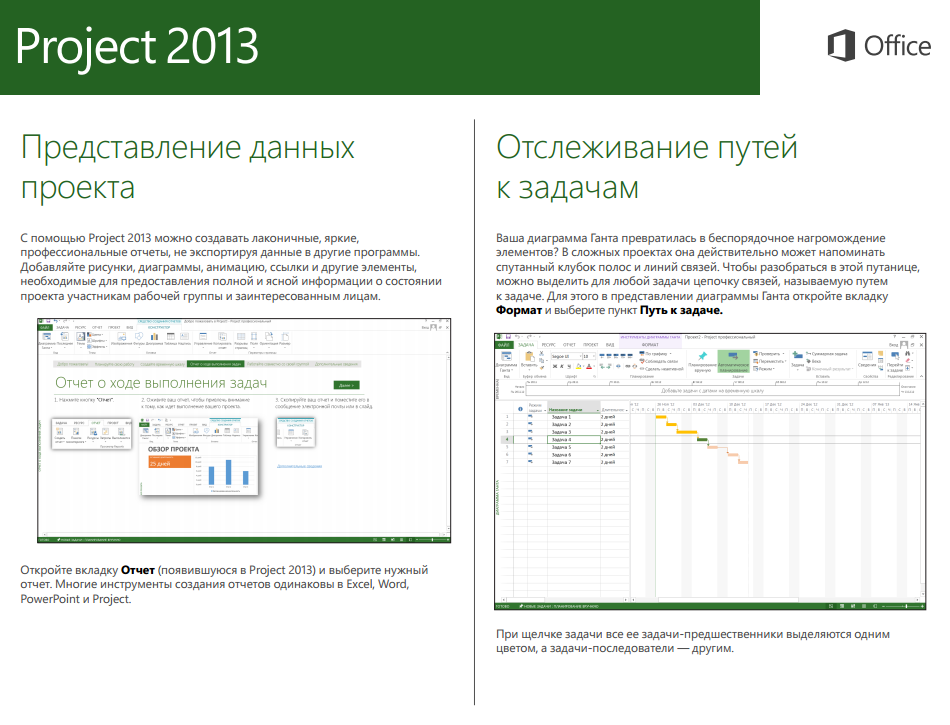Open the ФОРМАТ tab in the Gantt window

click(x=650, y=345)
